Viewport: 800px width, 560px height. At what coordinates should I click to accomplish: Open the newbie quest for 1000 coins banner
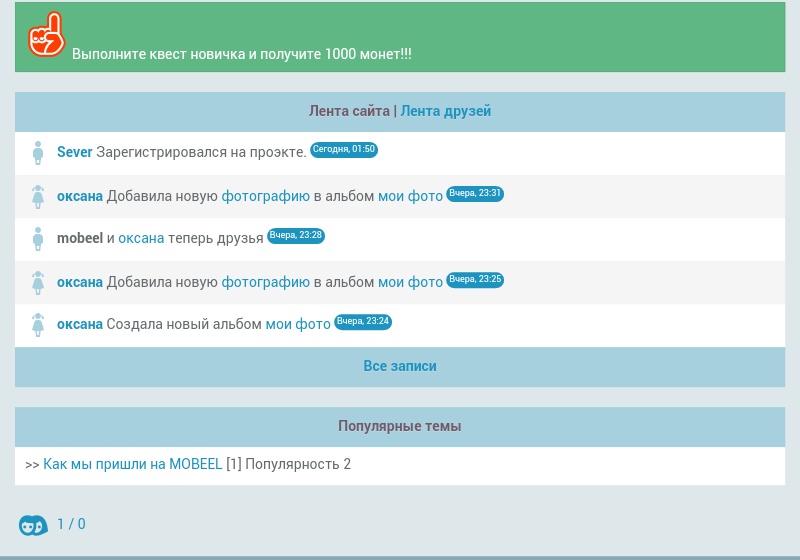(241, 54)
